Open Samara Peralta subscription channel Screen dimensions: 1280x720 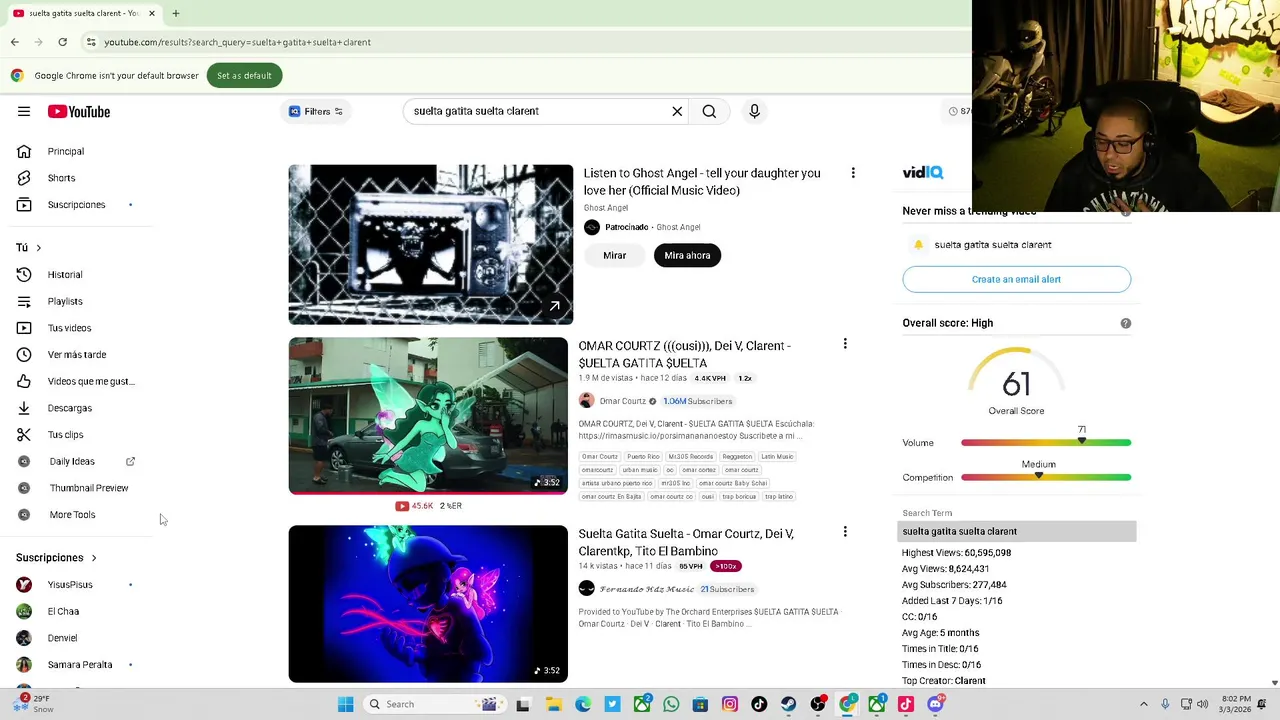click(x=80, y=665)
